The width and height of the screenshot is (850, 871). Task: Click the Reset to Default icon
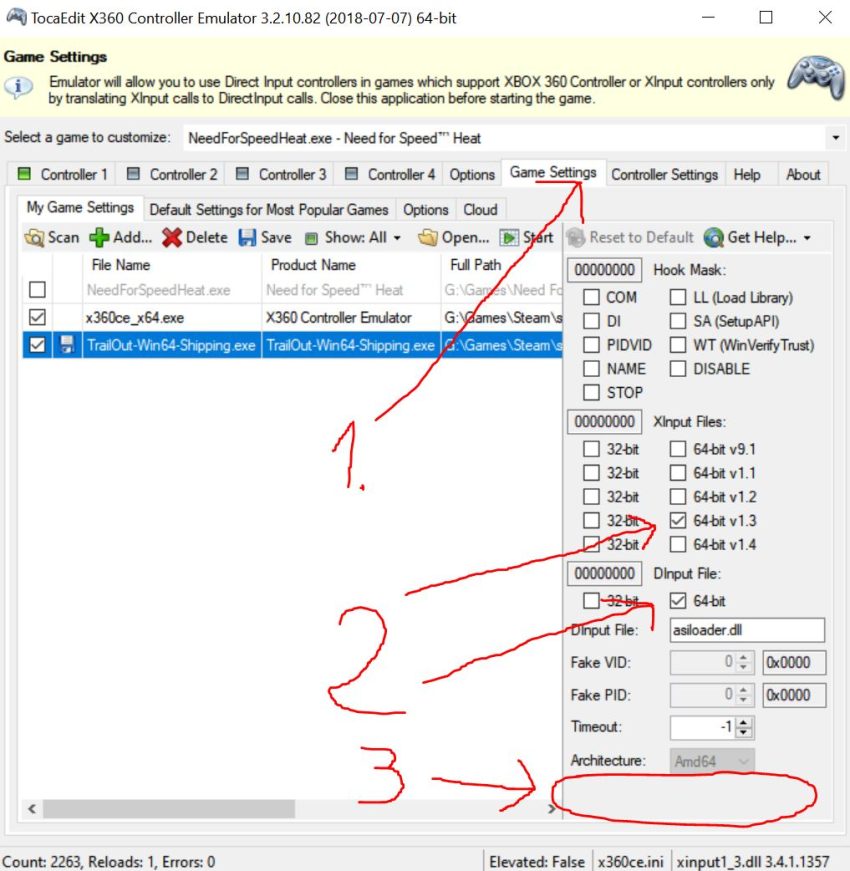coord(576,237)
